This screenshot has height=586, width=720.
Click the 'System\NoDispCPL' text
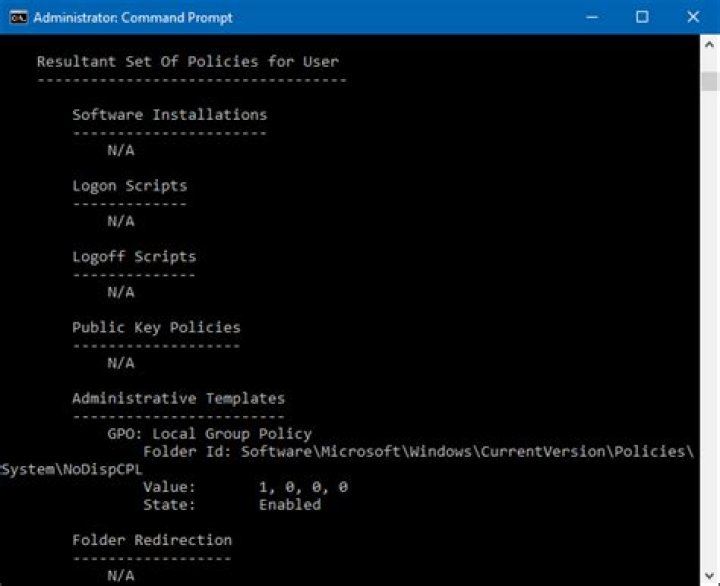[x=72, y=470]
